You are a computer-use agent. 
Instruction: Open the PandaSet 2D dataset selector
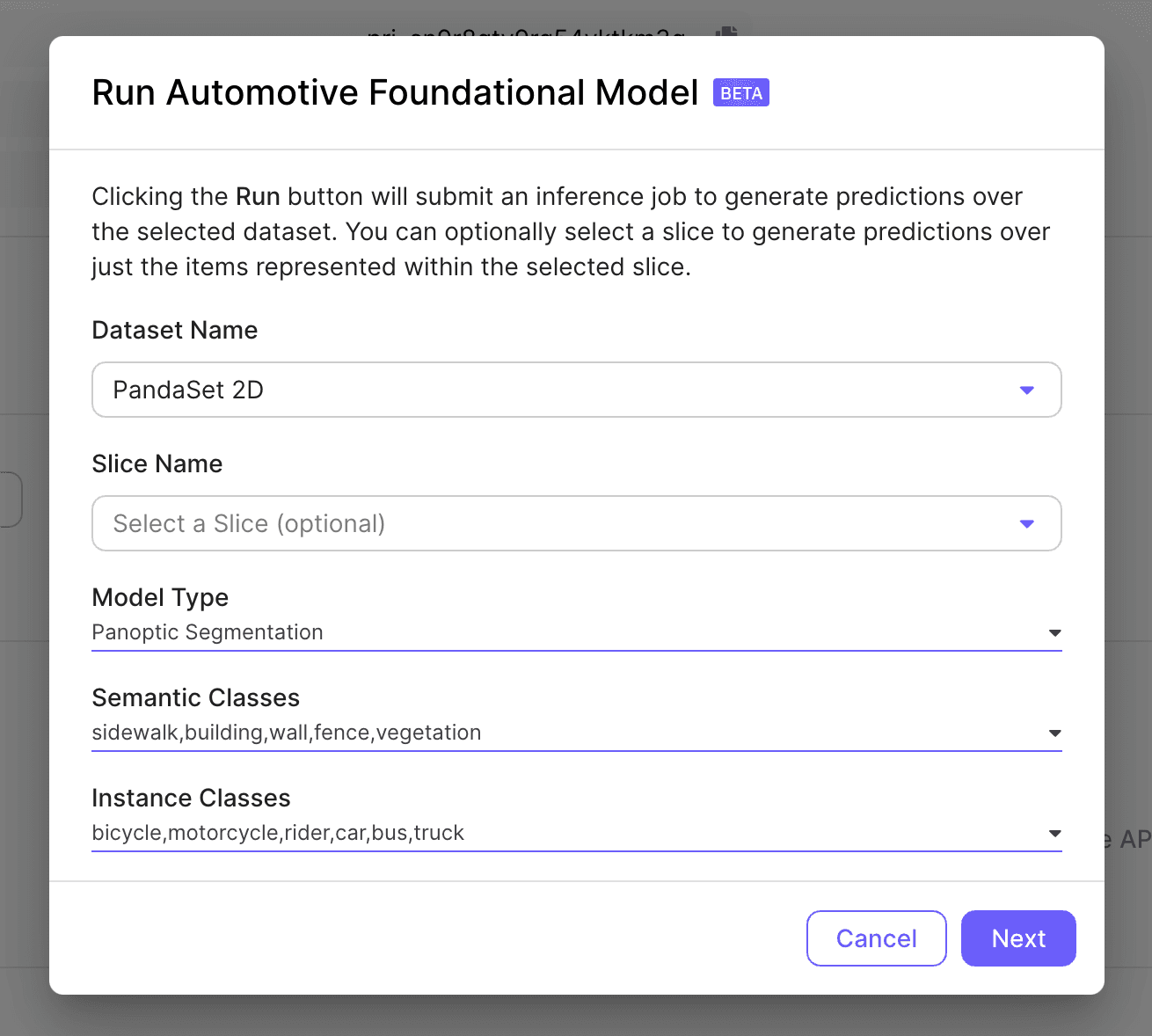(x=563, y=390)
